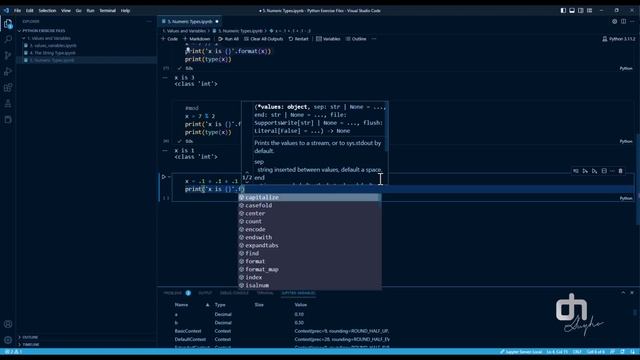The image size is (640, 360).
Task: Click Run All in notebook toolbar
Action: [x=228, y=39]
